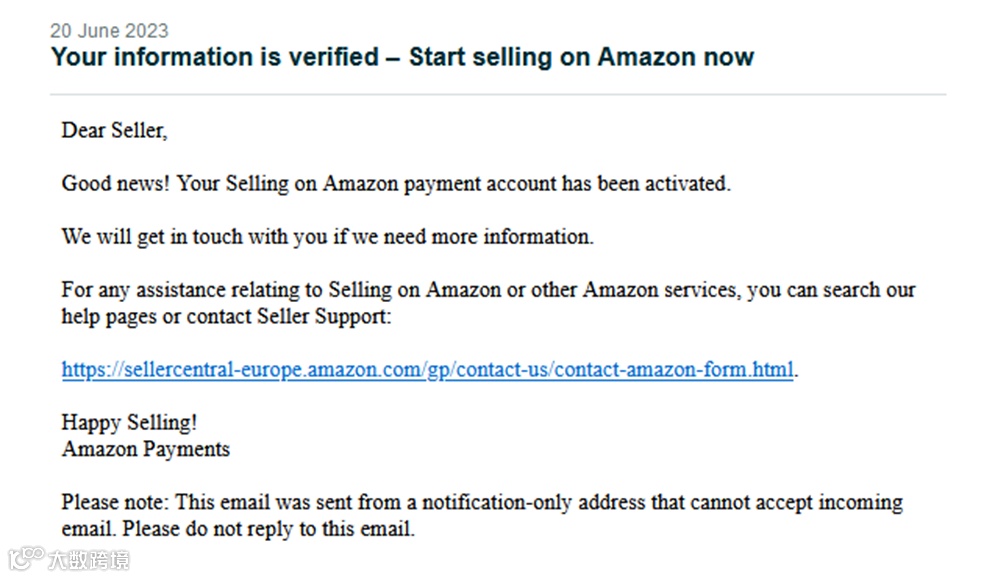This screenshot has height=578, width=995.
Task: Open the sellercentral-europe contact form link
Action: tap(428, 370)
